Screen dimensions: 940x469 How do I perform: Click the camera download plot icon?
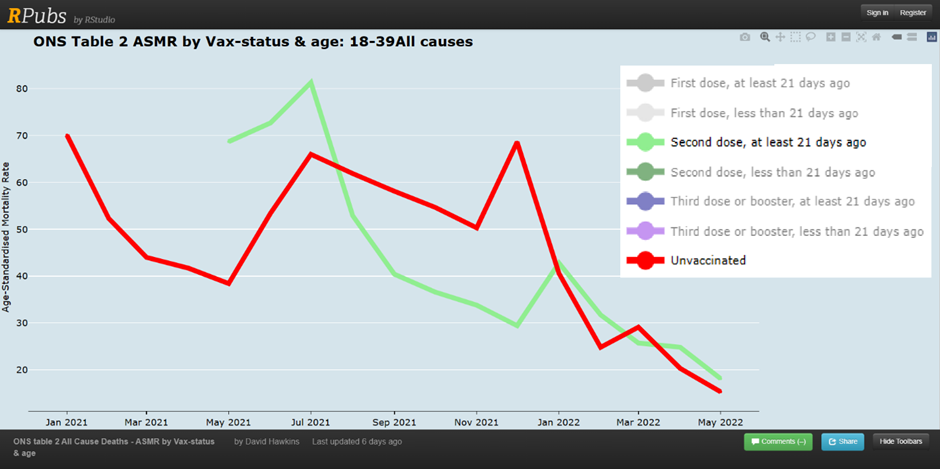tap(745, 37)
